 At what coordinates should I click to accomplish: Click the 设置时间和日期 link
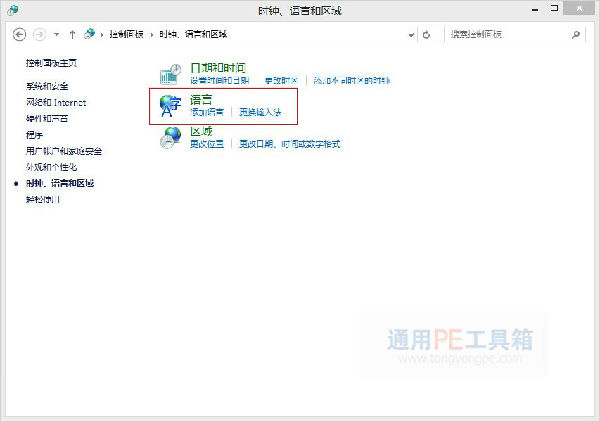point(219,80)
